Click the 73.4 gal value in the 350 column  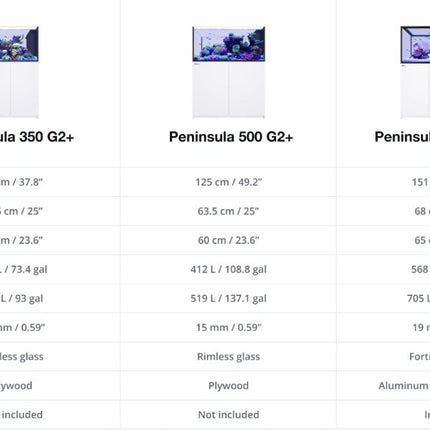(x=29, y=269)
